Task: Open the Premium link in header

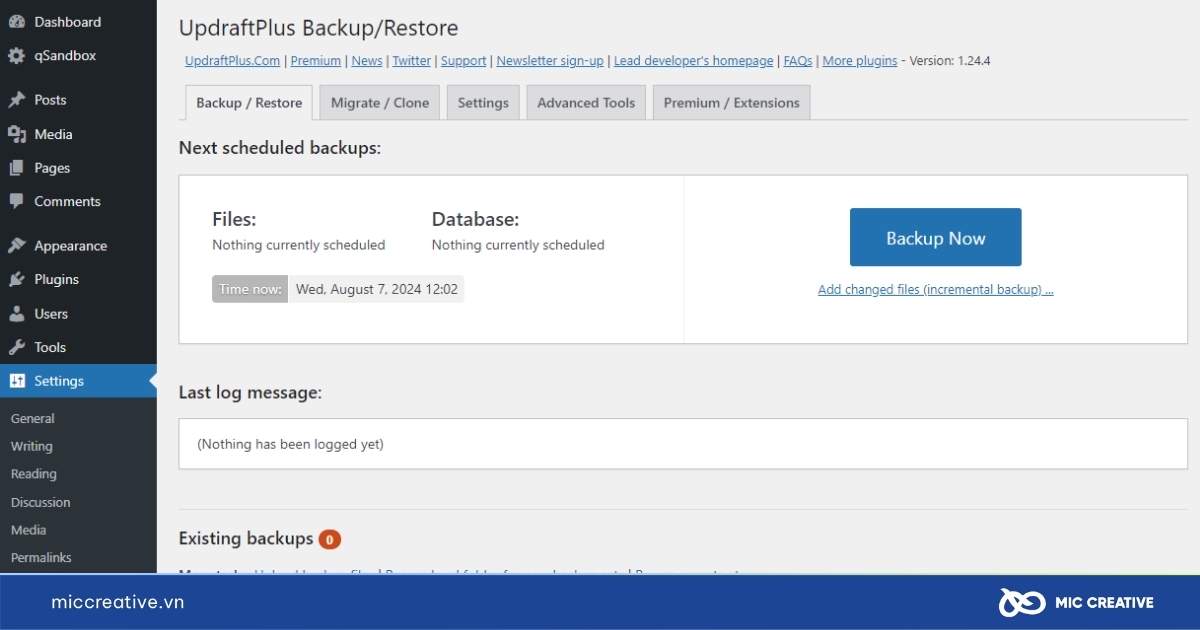Action: coord(316,61)
